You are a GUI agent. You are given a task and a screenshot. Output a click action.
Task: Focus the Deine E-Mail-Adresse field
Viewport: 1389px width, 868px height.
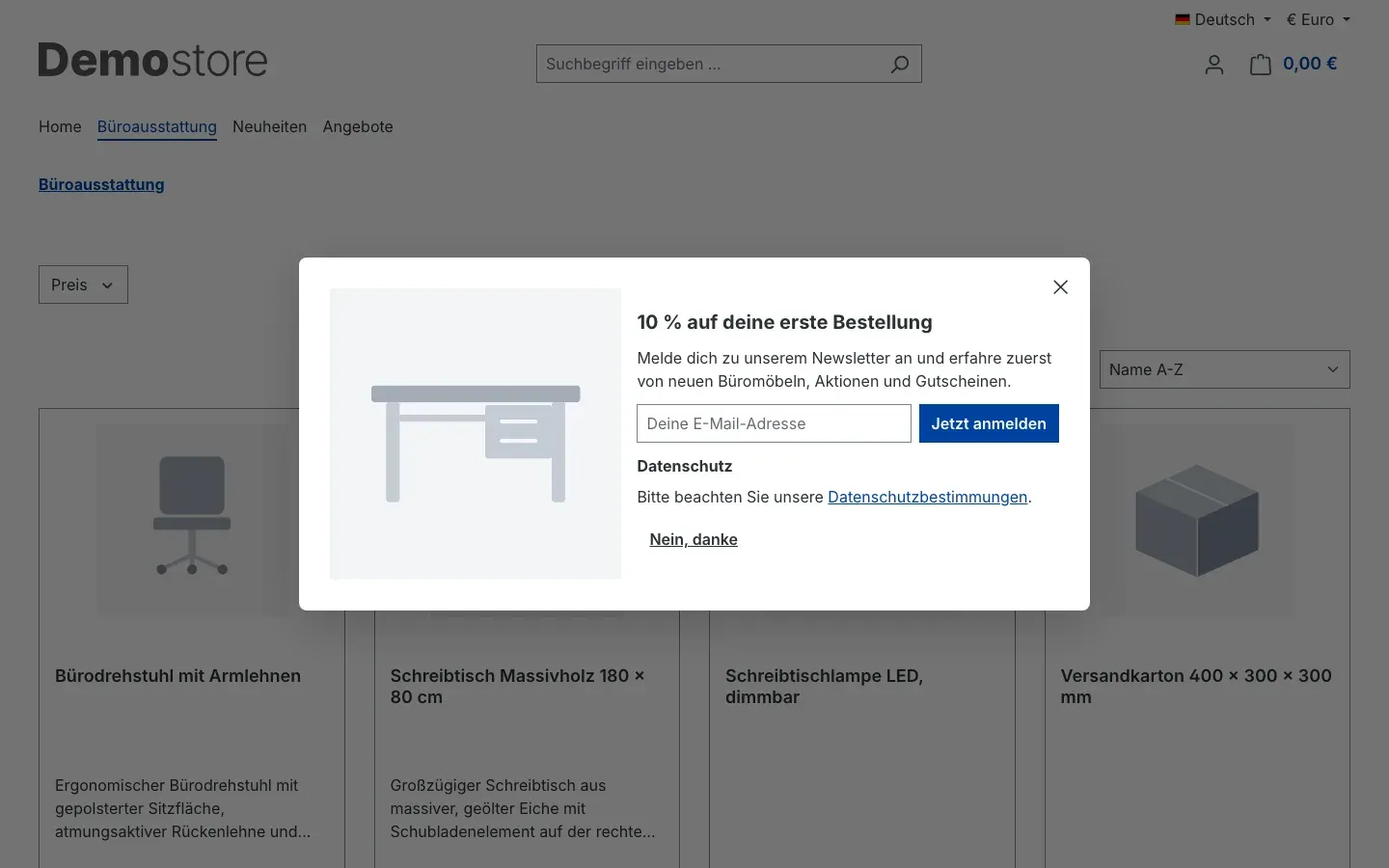pyautogui.click(x=774, y=423)
